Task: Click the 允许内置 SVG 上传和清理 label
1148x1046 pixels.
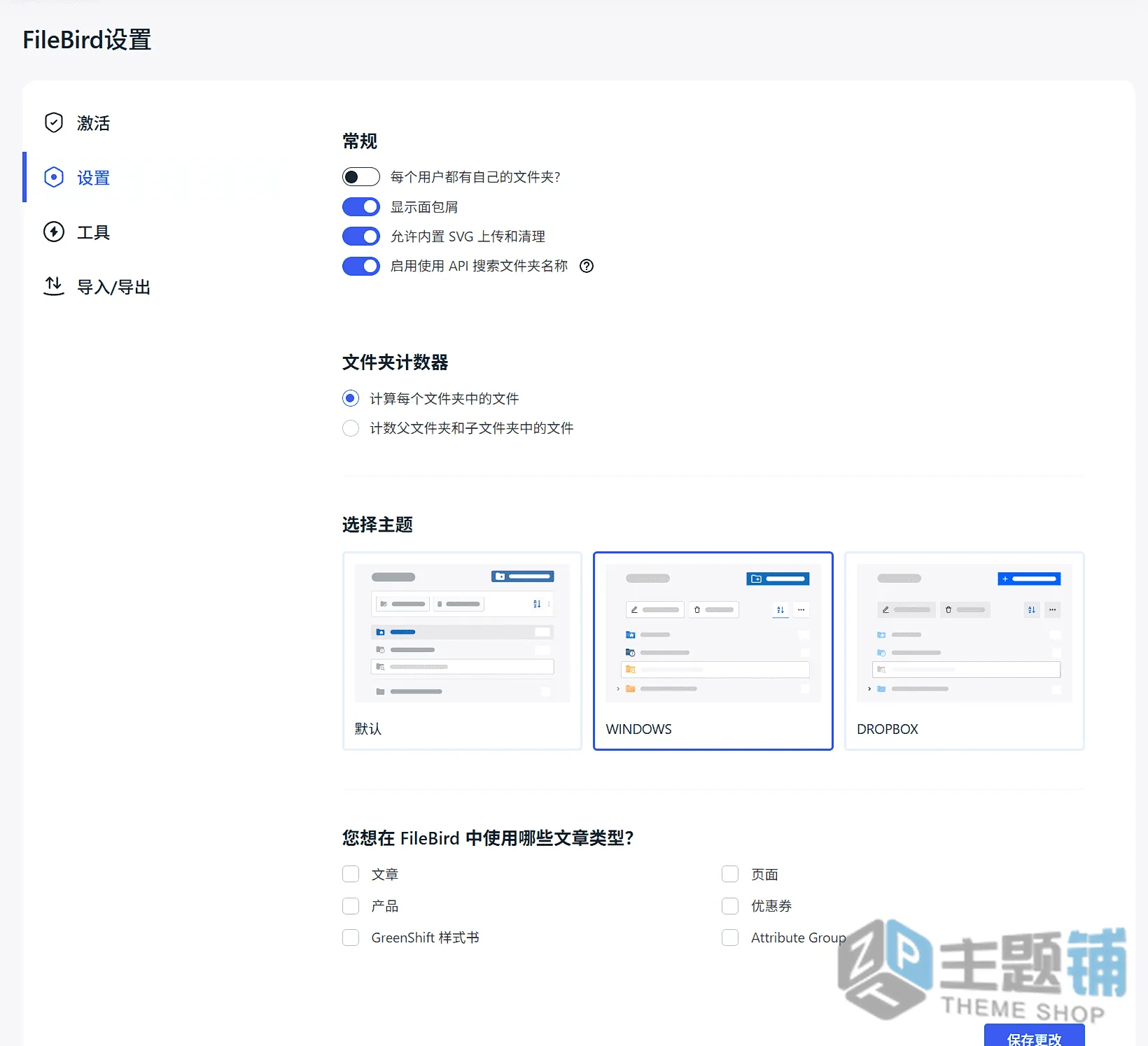Action: 468,236
